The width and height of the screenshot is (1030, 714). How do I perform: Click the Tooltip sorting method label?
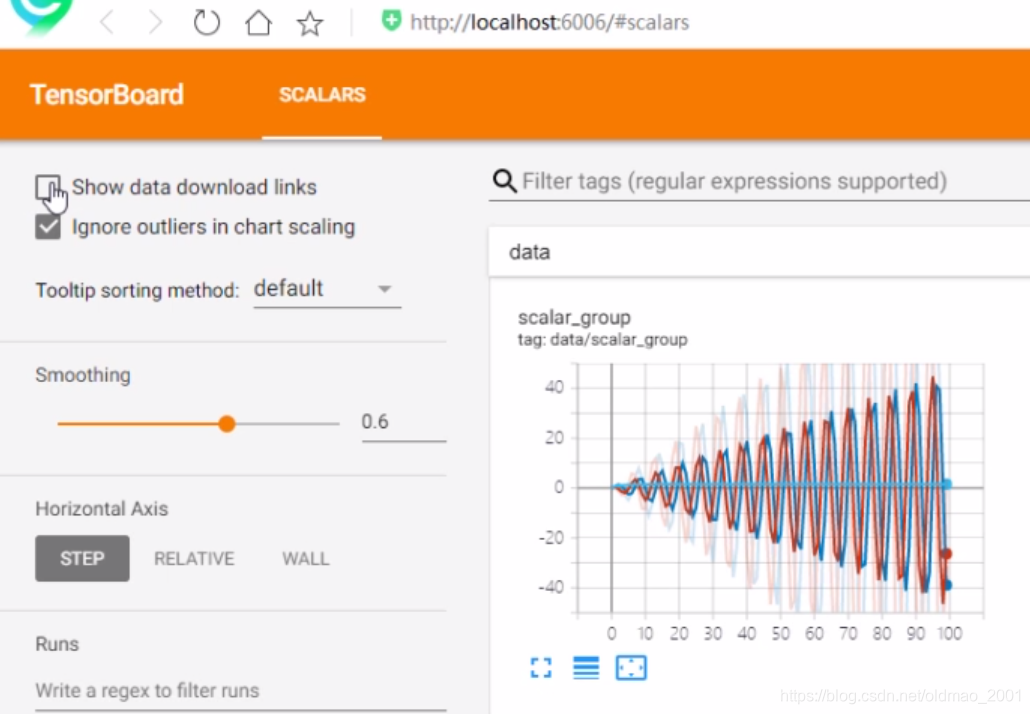click(137, 290)
